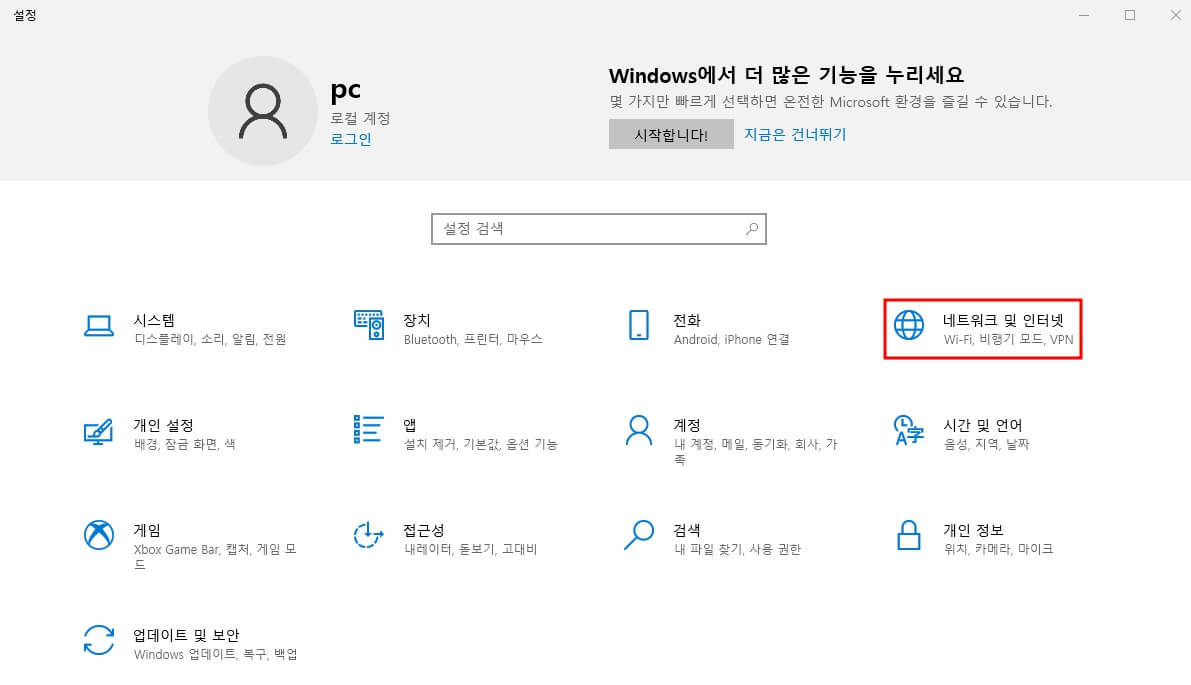Click '음성, 지역, 날짜' description
This screenshot has width=1191, height=685.
[986, 444]
